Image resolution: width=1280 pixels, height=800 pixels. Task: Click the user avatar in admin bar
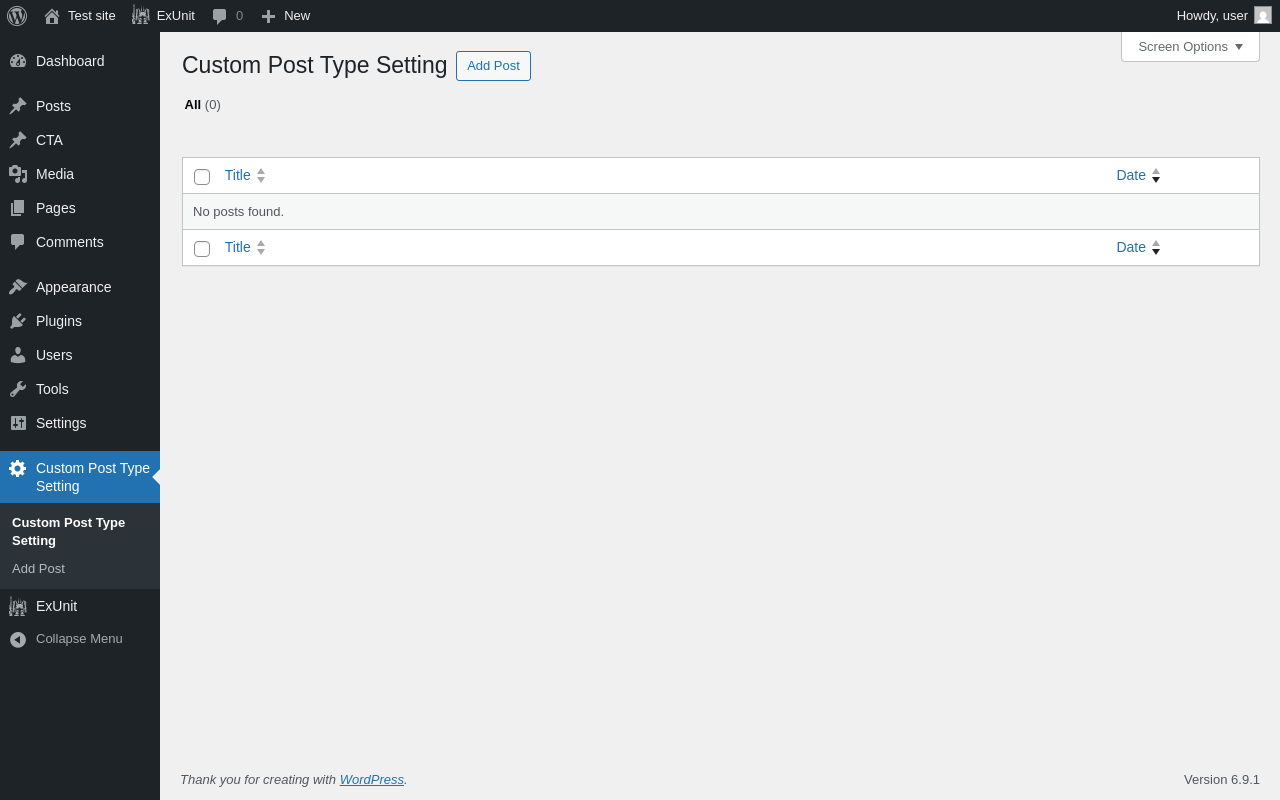pos(1263,15)
